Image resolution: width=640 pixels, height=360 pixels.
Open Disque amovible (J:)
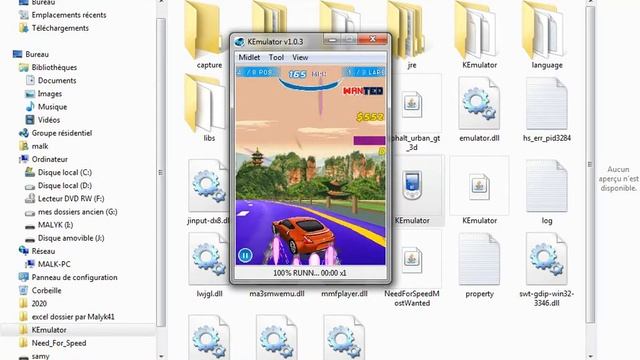[x=71, y=238]
